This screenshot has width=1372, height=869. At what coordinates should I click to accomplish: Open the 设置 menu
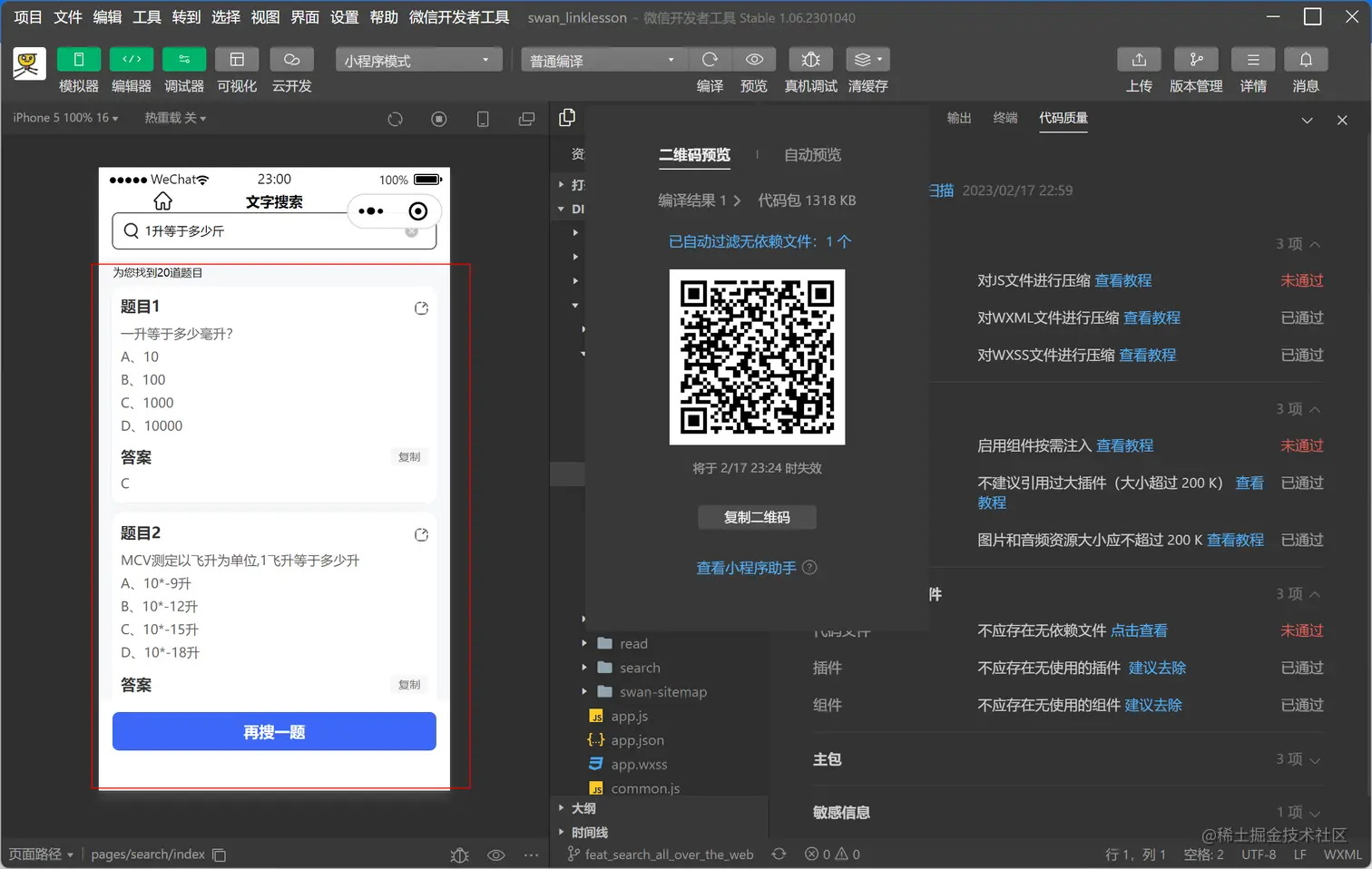point(344,17)
